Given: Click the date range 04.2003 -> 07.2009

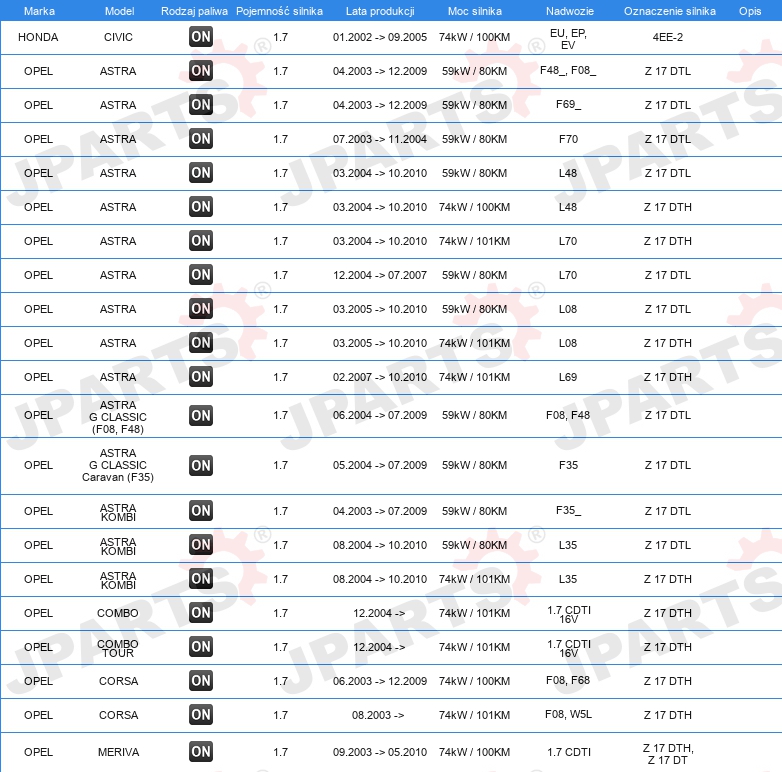Looking at the screenshot, I should click(x=380, y=511).
